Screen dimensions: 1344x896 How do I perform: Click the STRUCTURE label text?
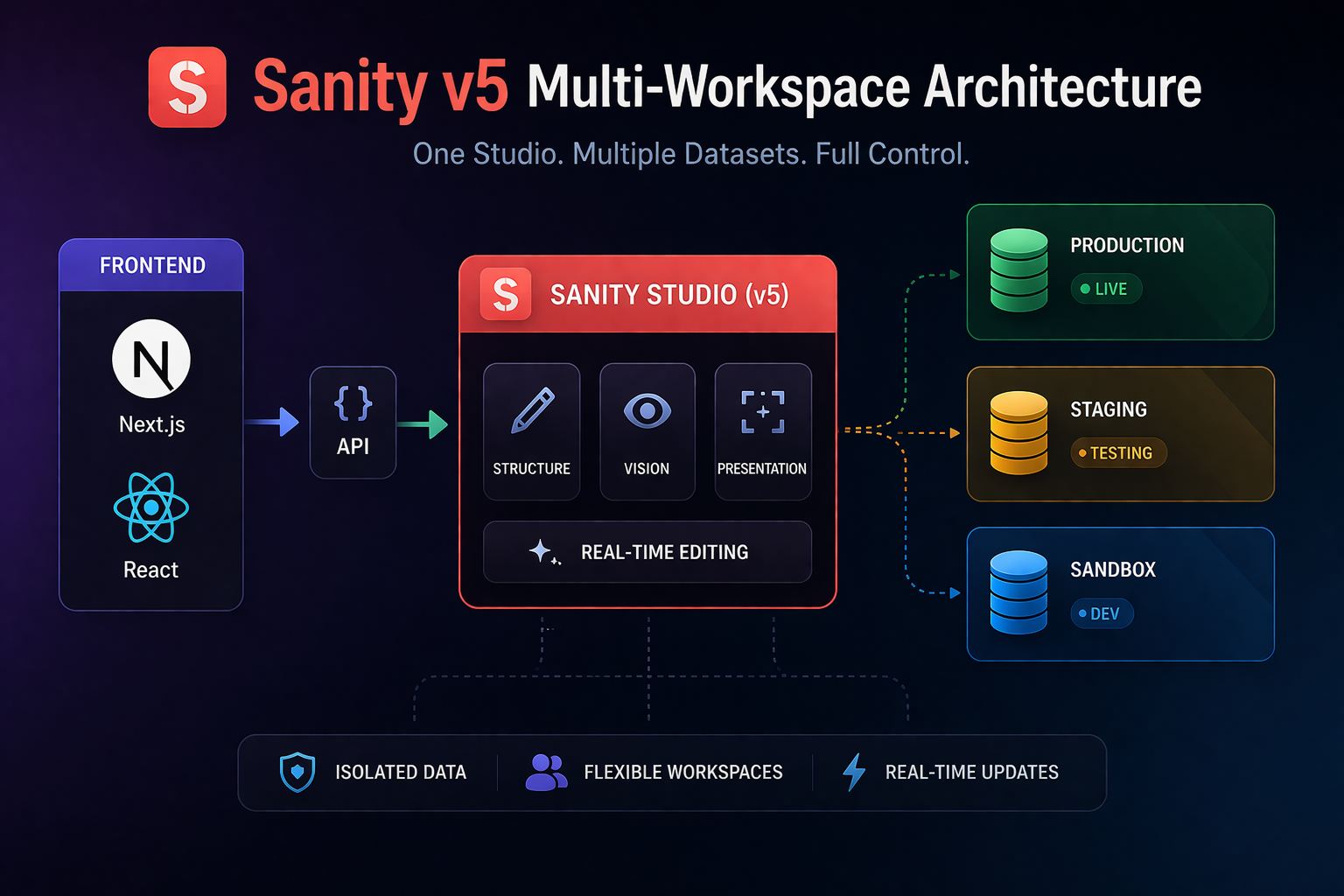pos(531,469)
